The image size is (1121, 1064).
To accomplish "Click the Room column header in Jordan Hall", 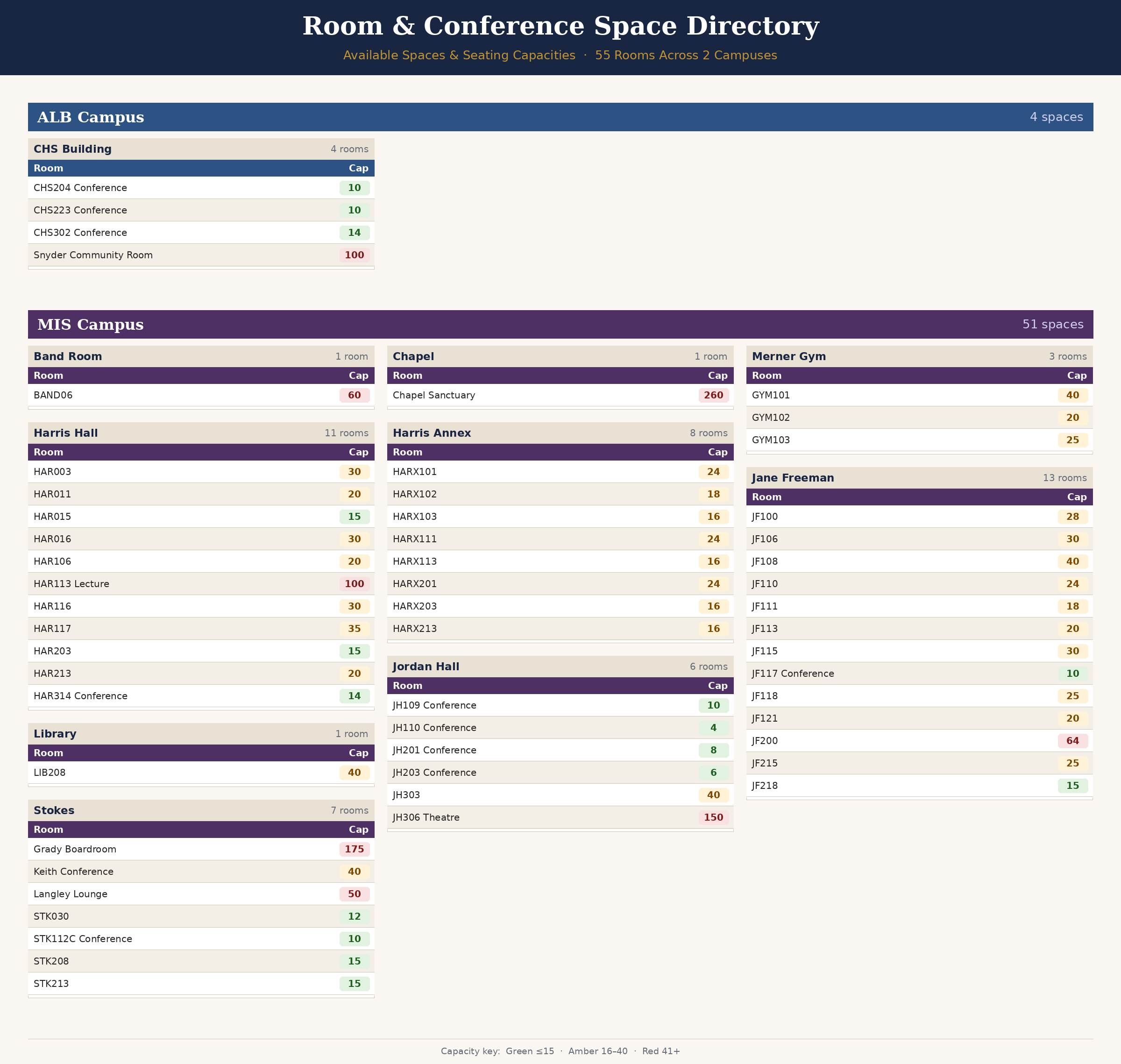I will pyautogui.click(x=407, y=686).
